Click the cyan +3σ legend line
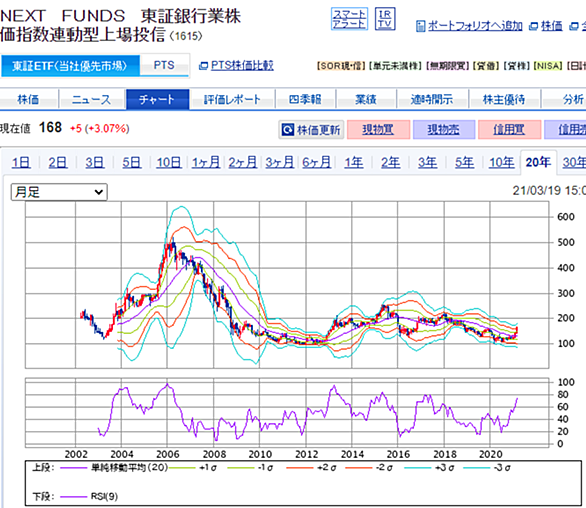This screenshot has width=586, height=508. point(418,468)
